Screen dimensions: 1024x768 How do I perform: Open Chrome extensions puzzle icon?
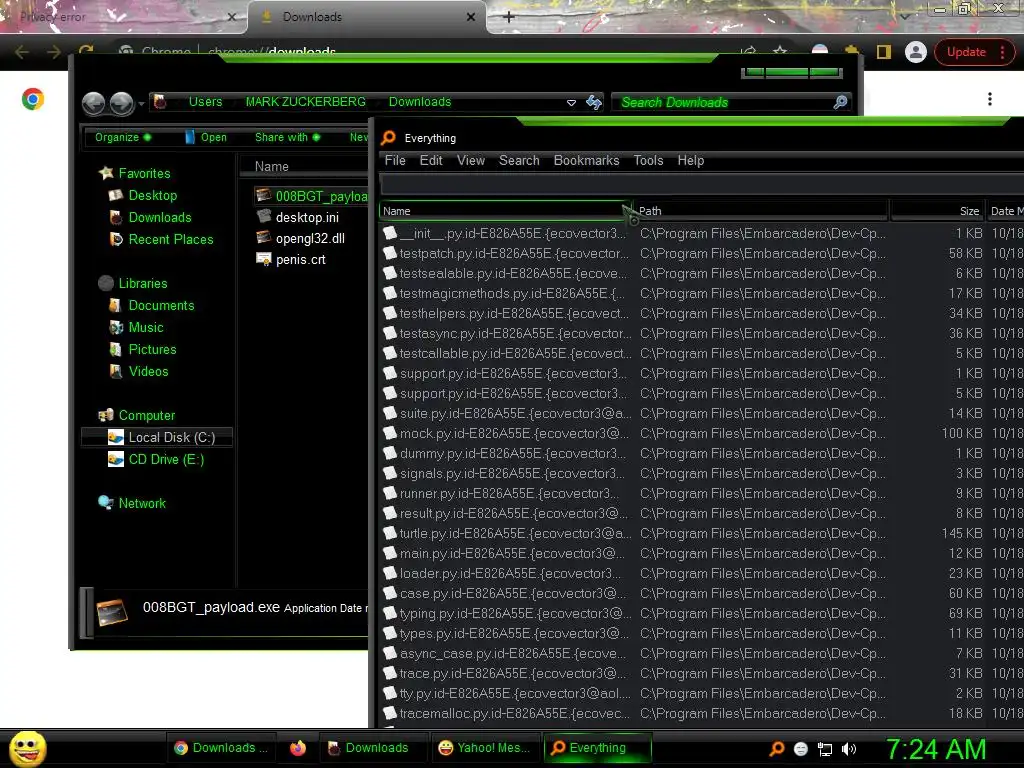852,52
